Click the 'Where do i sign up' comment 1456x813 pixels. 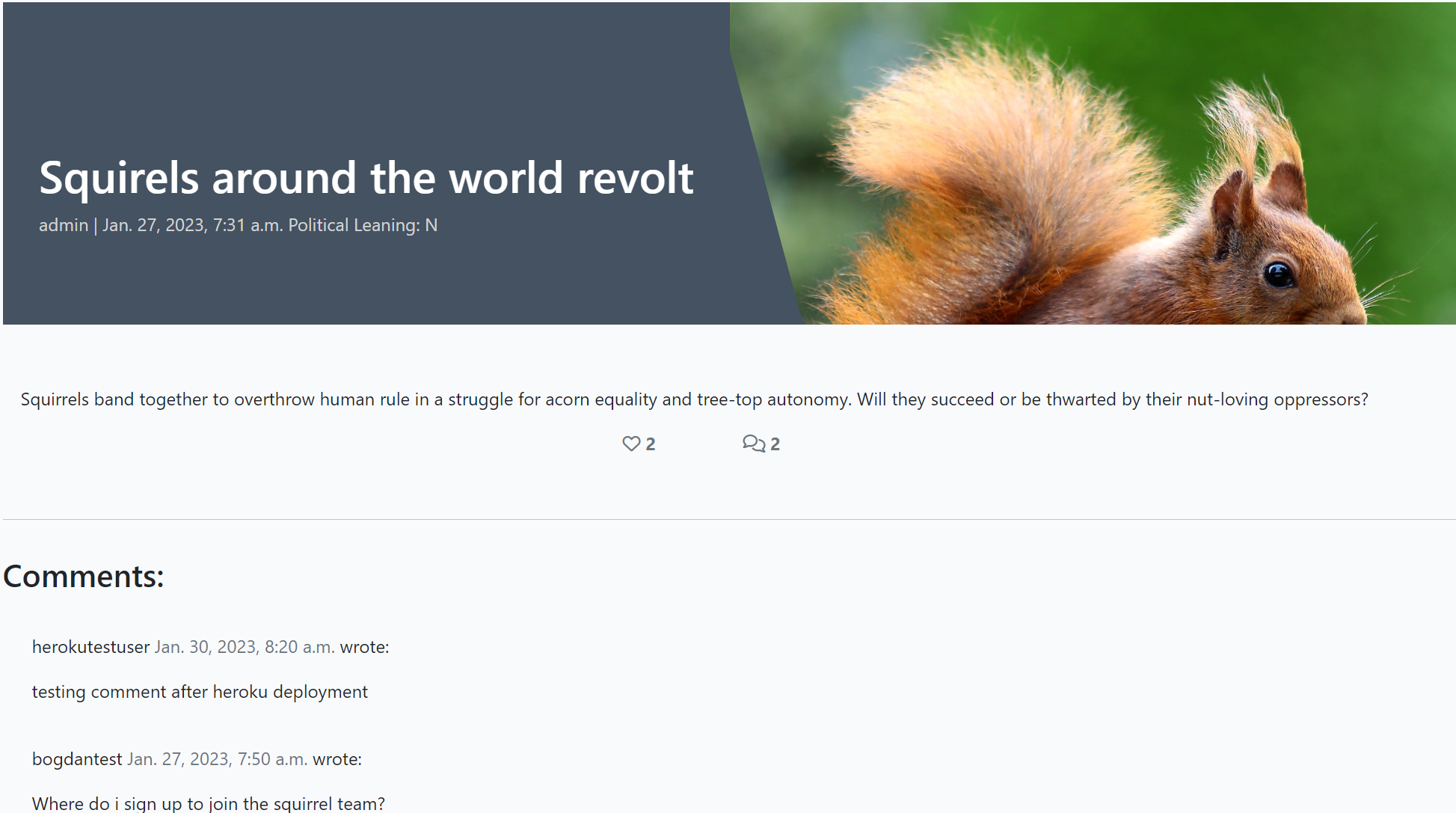click(208, 803)
